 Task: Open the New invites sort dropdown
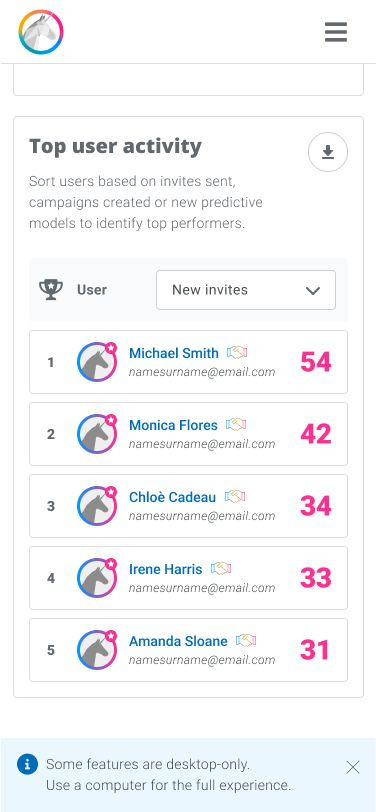point(246,290)
